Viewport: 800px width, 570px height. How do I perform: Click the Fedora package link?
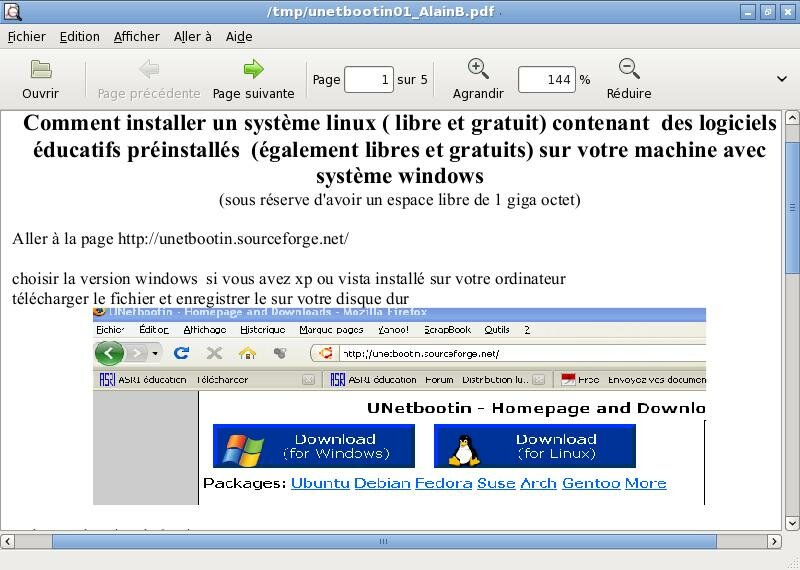click(443, 483)
